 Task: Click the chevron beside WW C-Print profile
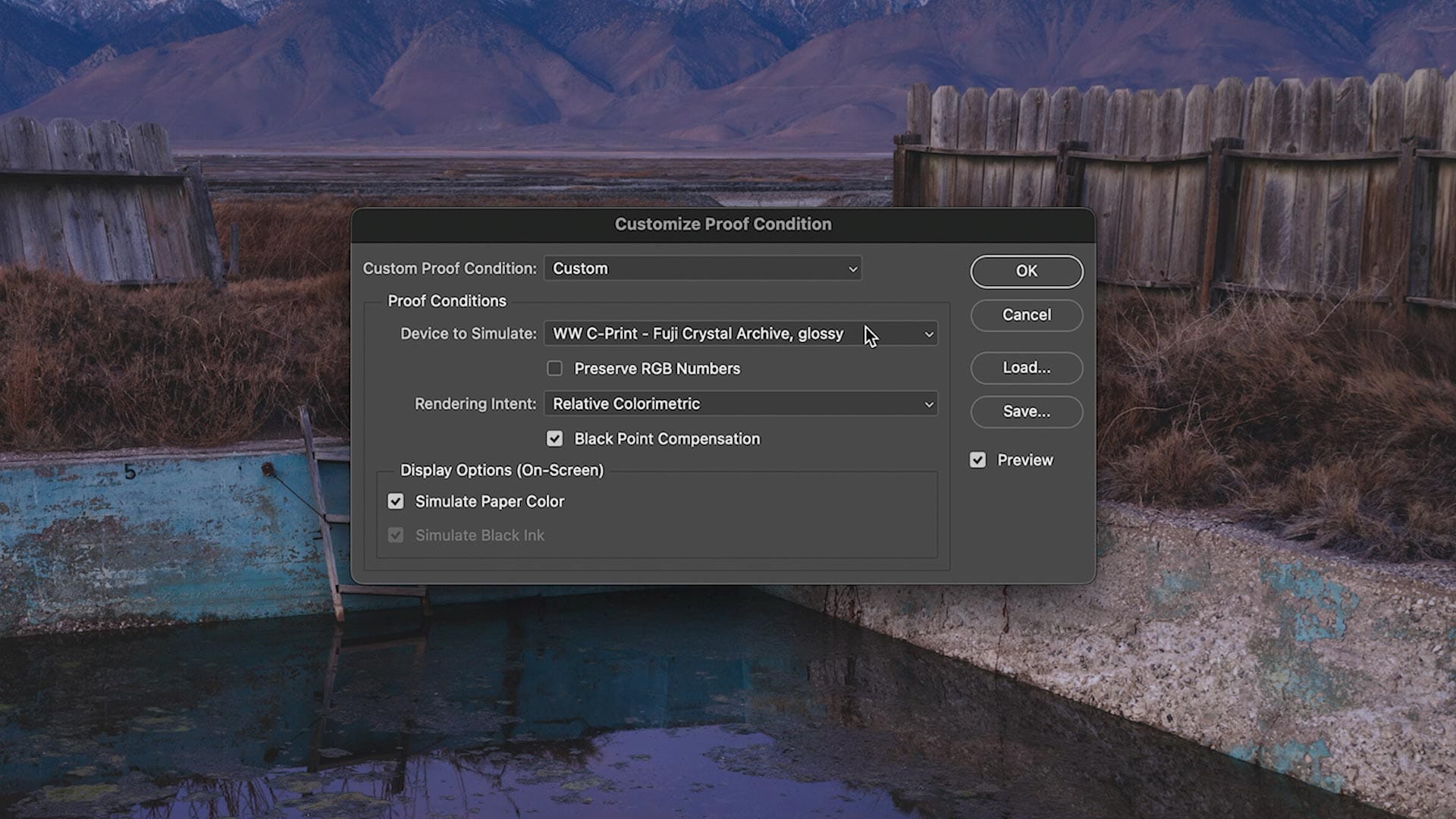pos(930,334)
